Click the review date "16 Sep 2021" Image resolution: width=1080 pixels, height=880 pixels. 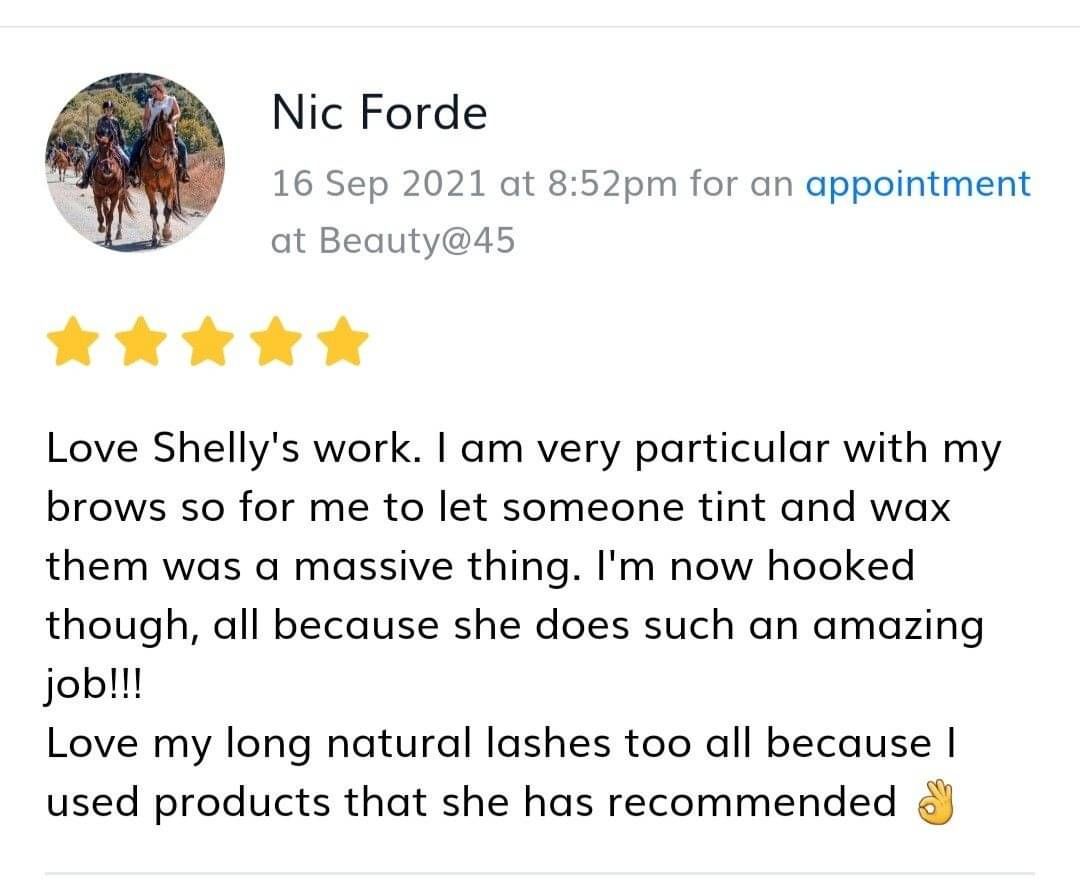point(379,184)
